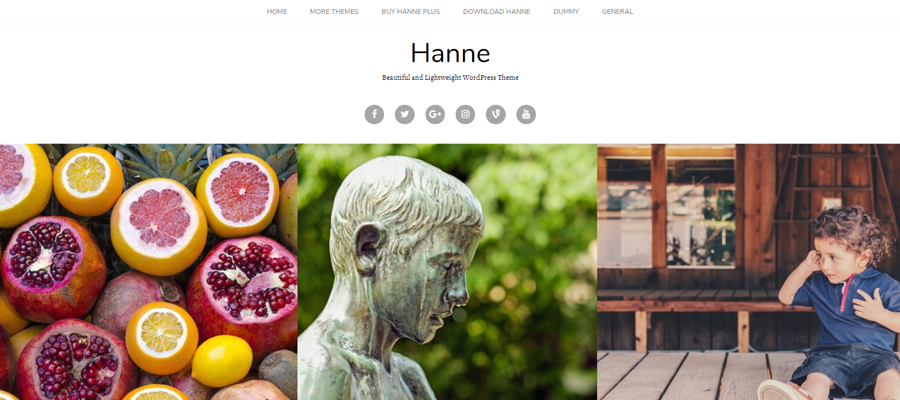Viewport: 900px width, 400px height.
Task: Select the Vine social icon
Action: pyautogui.click(x=496, y=114)
